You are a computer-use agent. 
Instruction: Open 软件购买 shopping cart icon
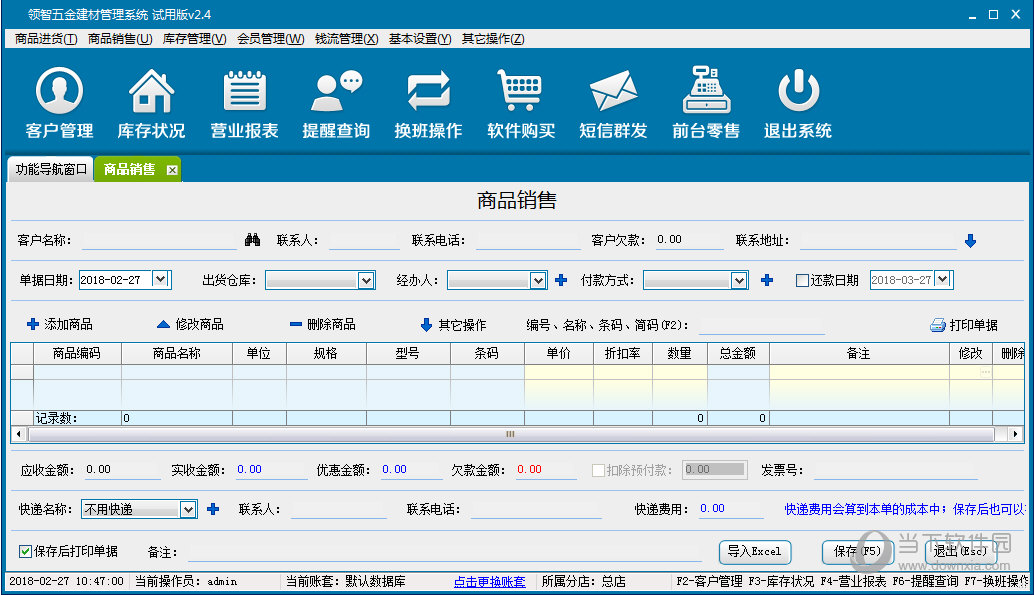tap(521, 102)
